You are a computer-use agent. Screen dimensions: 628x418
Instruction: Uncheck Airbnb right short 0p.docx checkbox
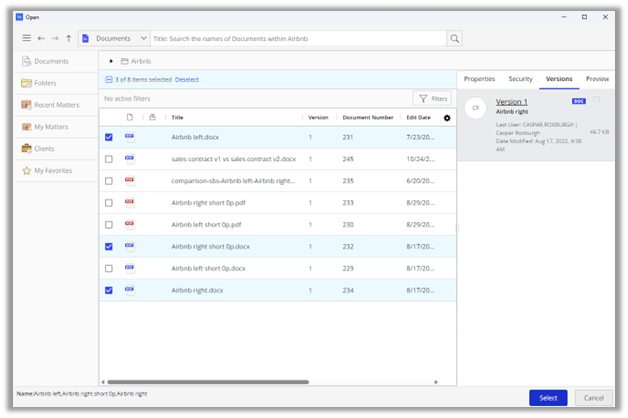pyautogui.click(x=109, y=246)
